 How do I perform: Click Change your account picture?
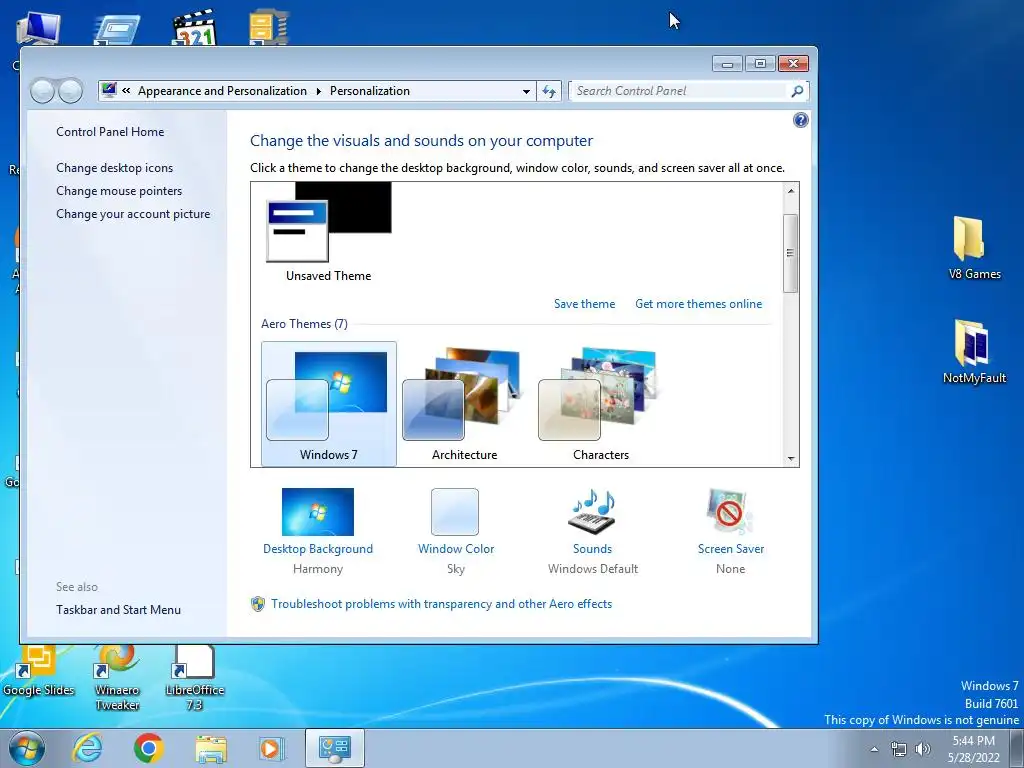pos(133,214)
